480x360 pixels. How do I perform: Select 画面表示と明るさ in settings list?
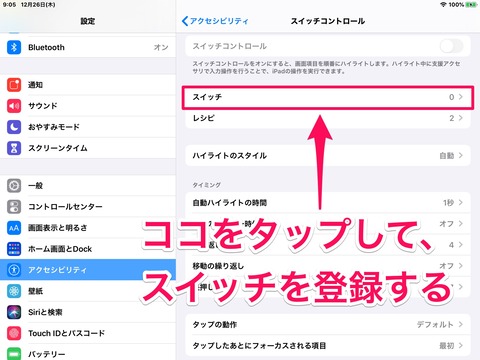pyautogui.click(x=88, y=228)
